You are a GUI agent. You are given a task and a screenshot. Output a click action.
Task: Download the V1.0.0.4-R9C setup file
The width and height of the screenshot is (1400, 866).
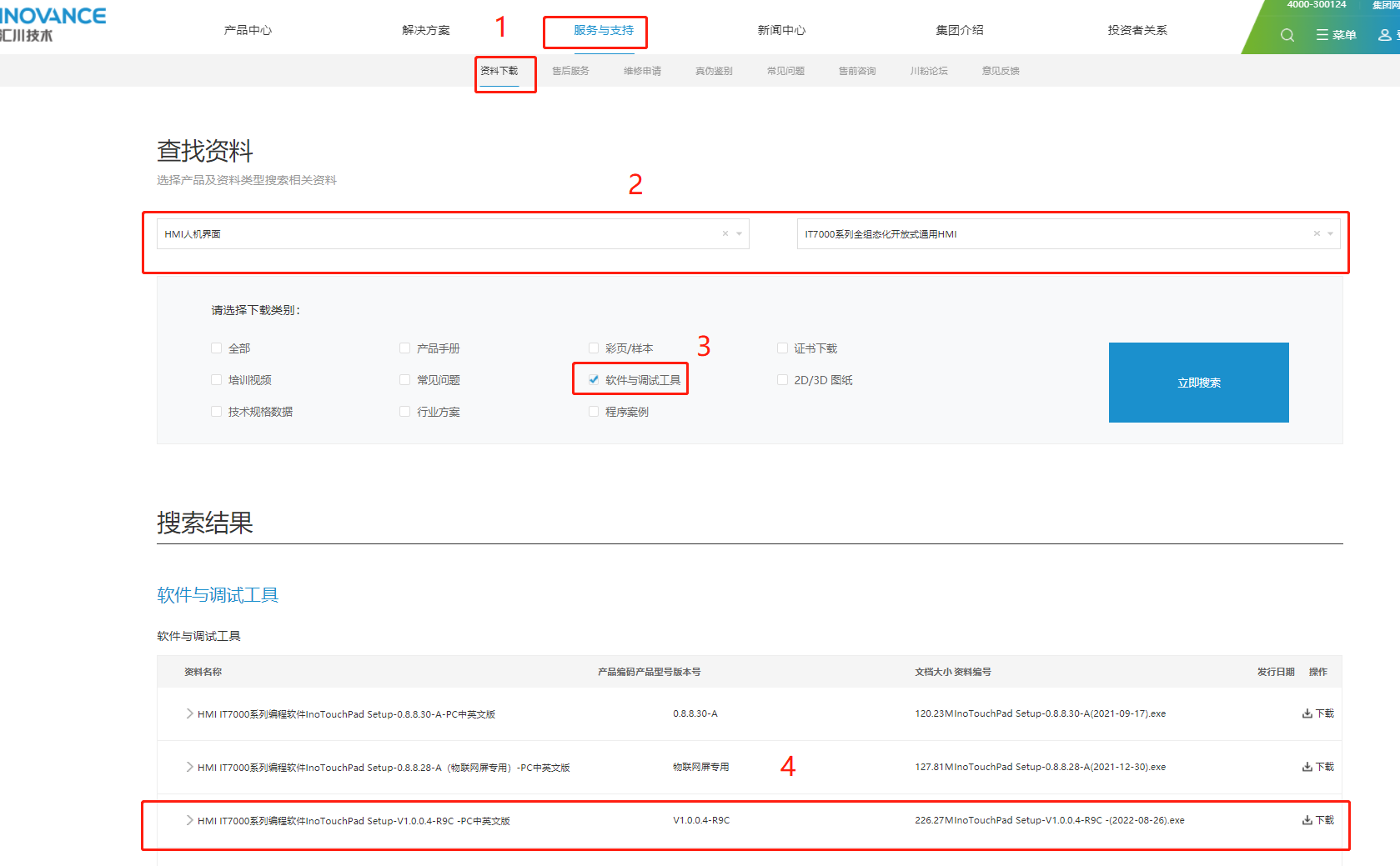(x=1318, y=820)
